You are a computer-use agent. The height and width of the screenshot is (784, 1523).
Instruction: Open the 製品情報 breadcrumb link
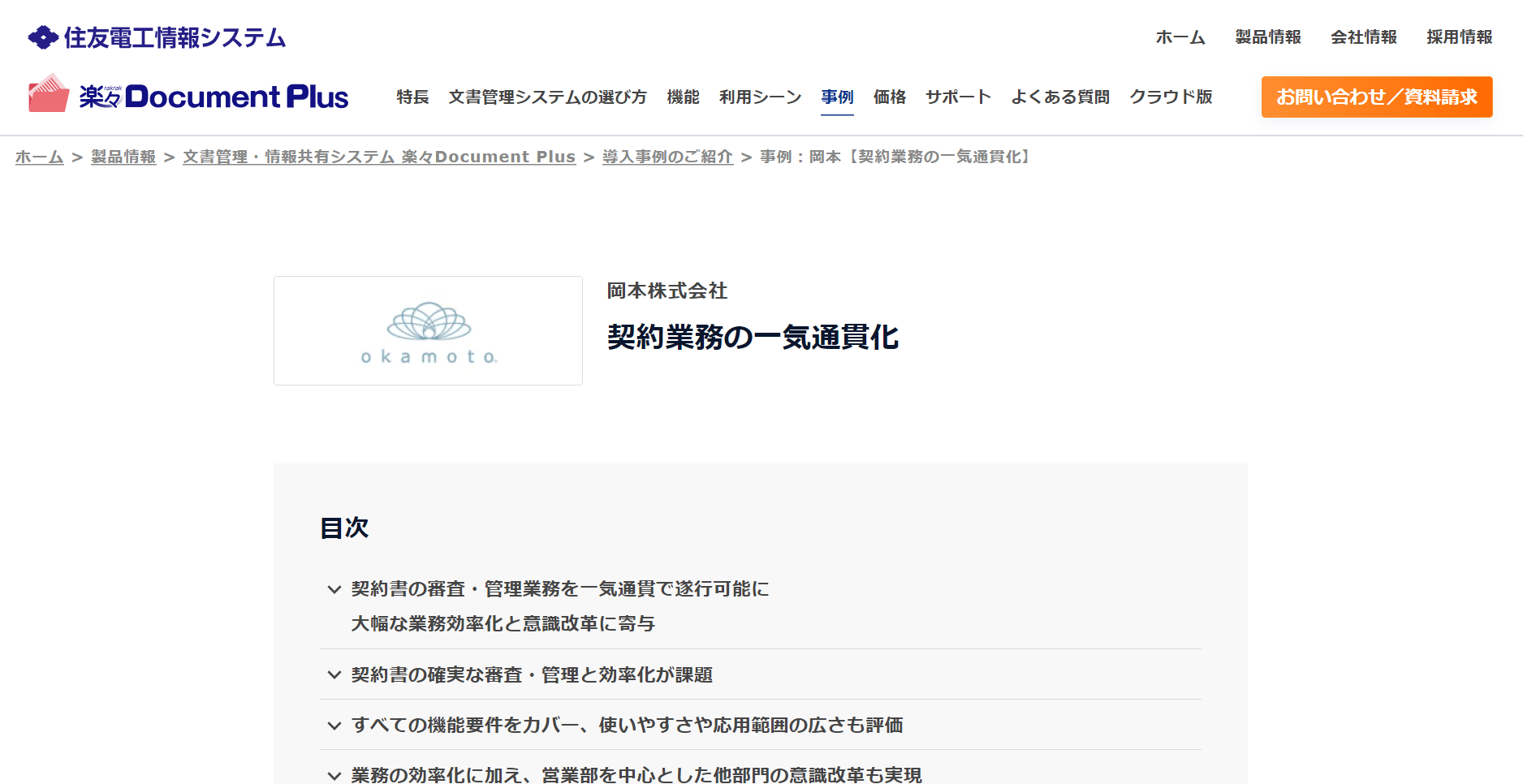(x=123, y=157)
